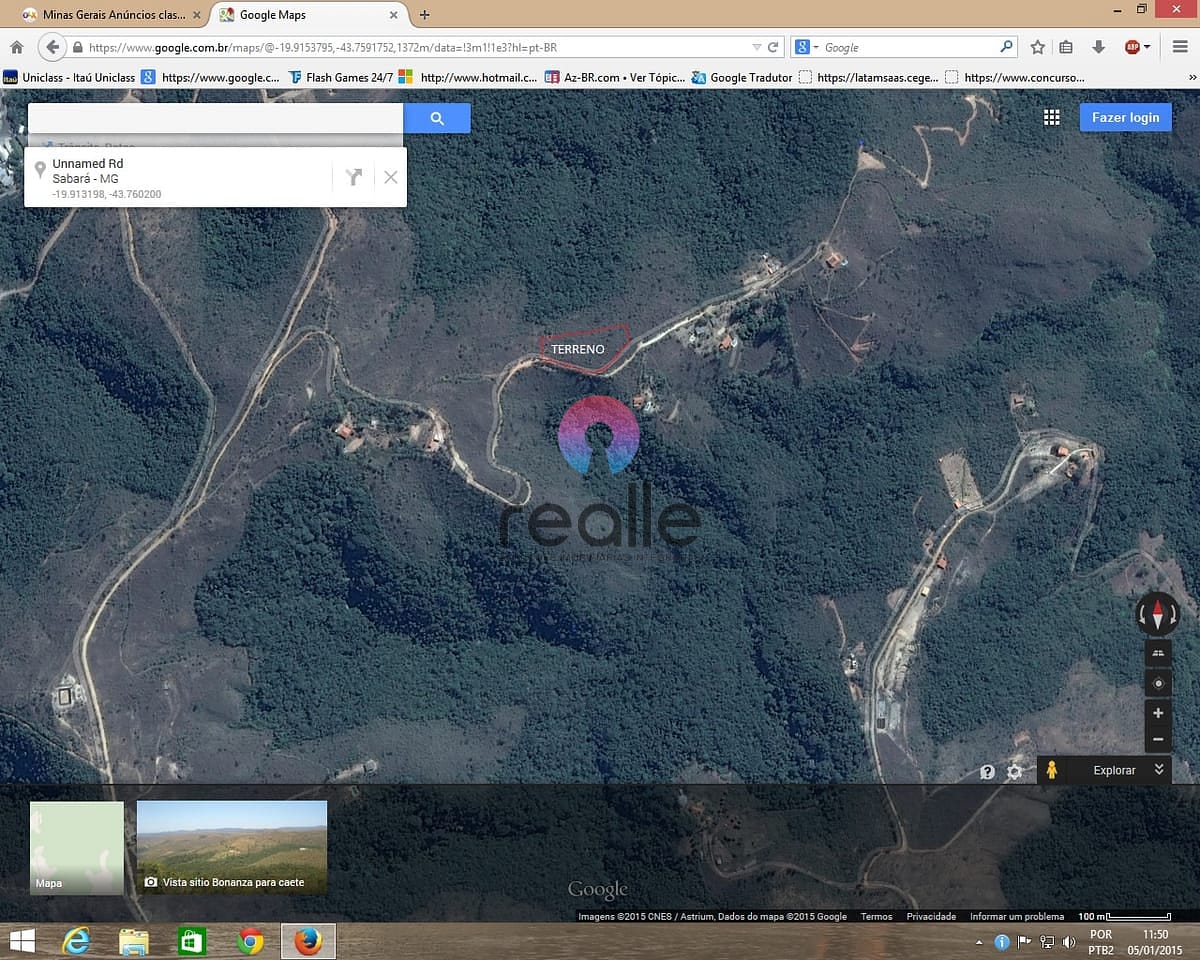
Task: Open Vista sitio Bonanza photo thumbnail
Action: click(232, 846)
